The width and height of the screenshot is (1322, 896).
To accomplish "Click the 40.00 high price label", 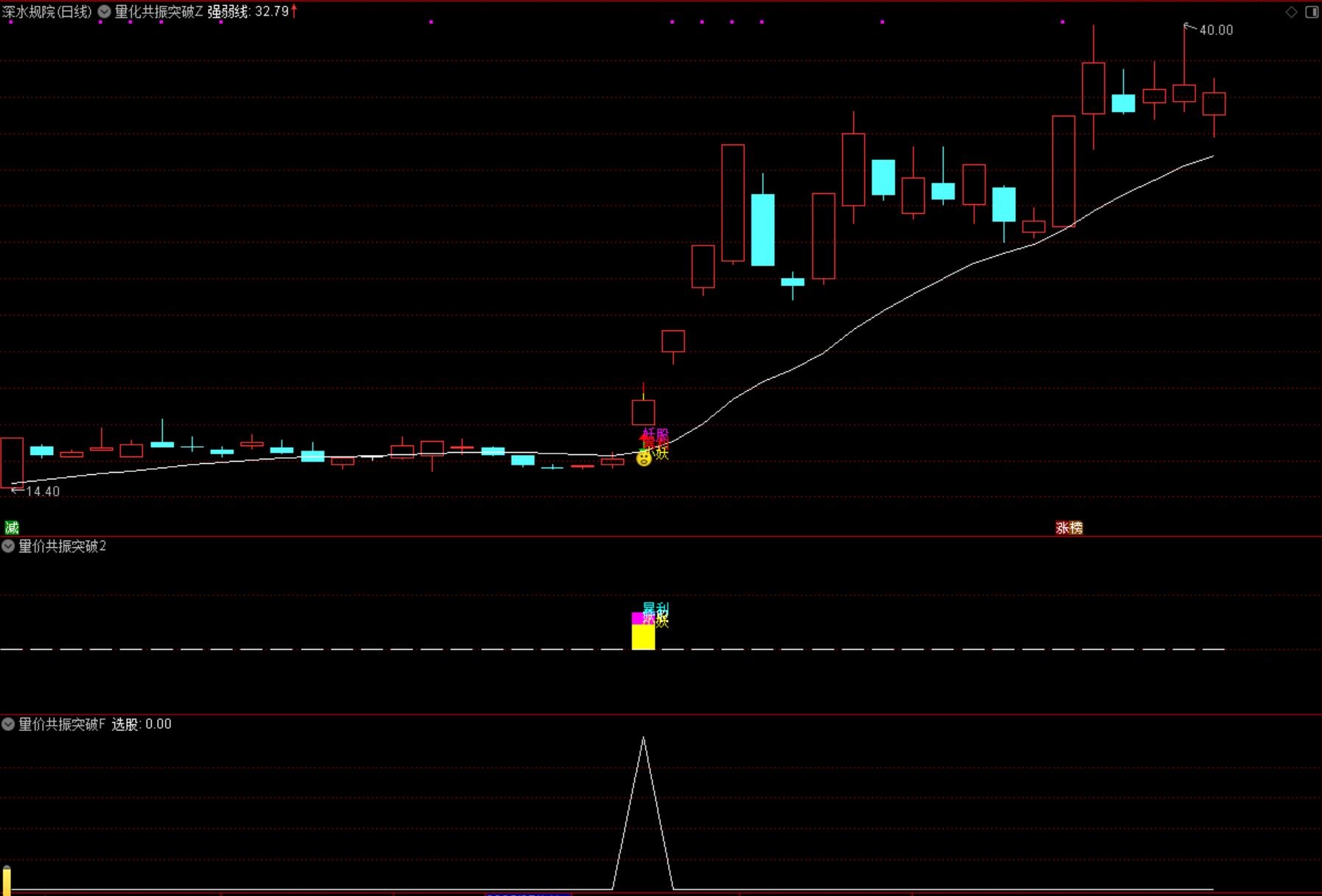I will pyautogui.click(x=1216, y=30).
